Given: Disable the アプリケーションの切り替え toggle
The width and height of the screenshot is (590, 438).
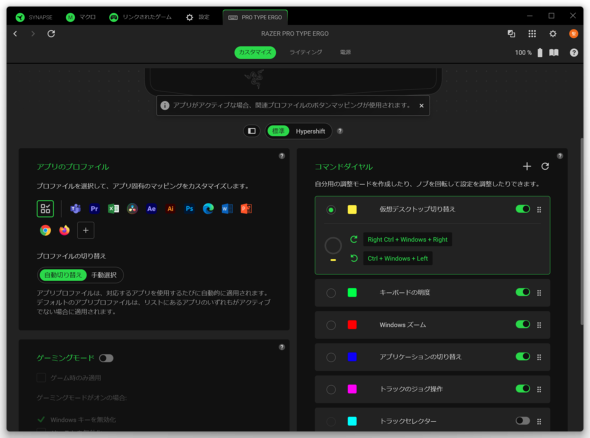Looking at the screenshot, I should pyautogui.click(x=523, y=356).
